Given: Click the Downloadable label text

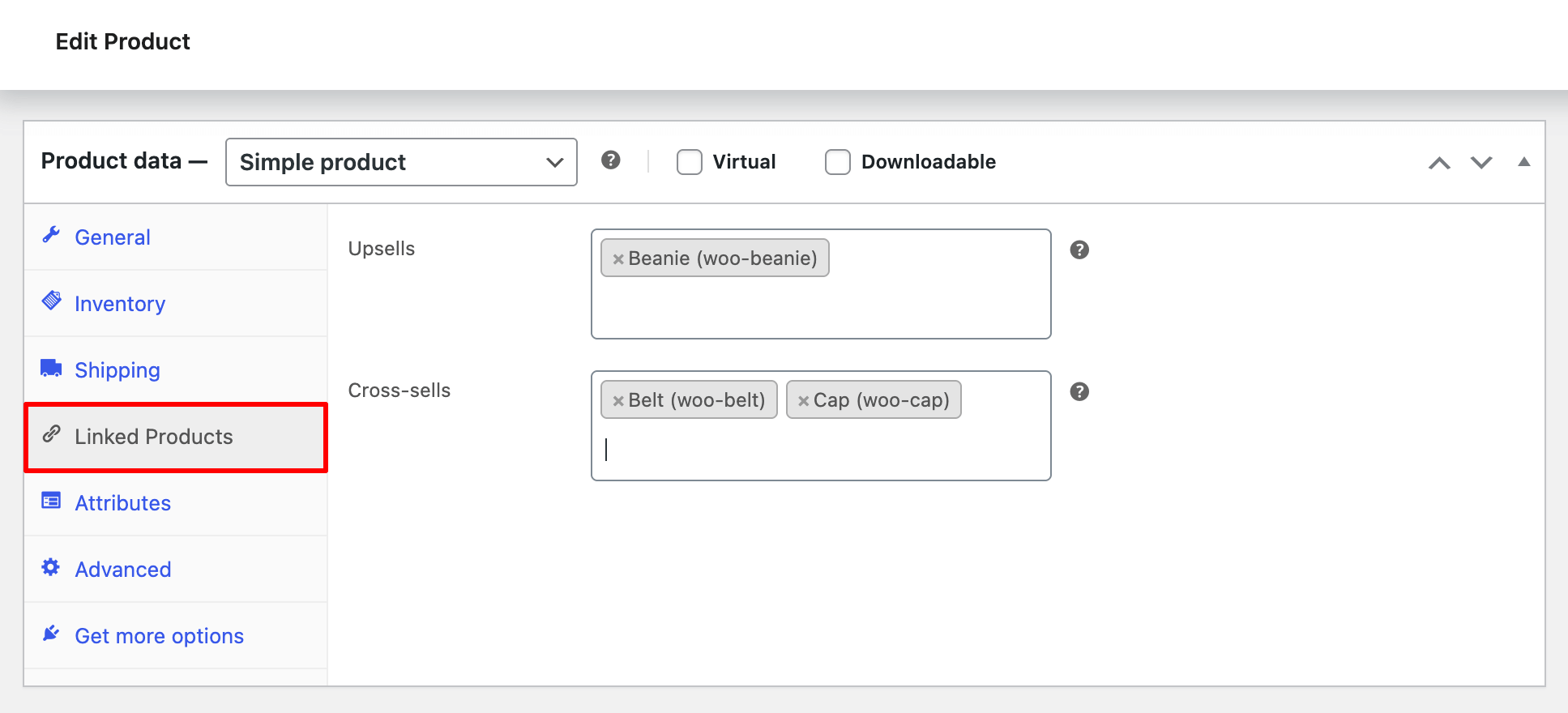Looking at the screenshot, I should (x=929, y=162).
